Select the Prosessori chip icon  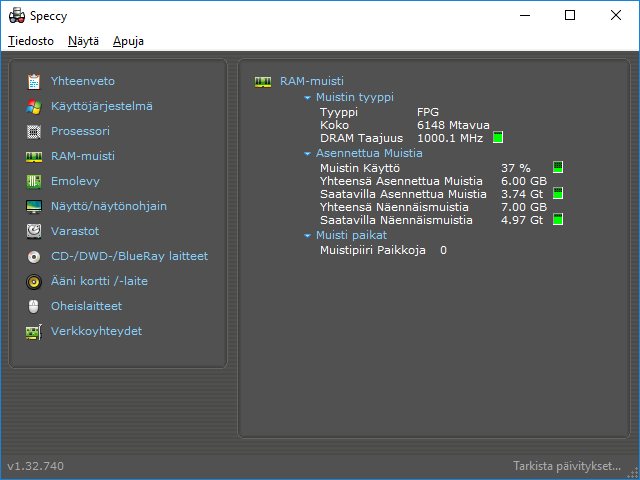[x=34, y=131]
